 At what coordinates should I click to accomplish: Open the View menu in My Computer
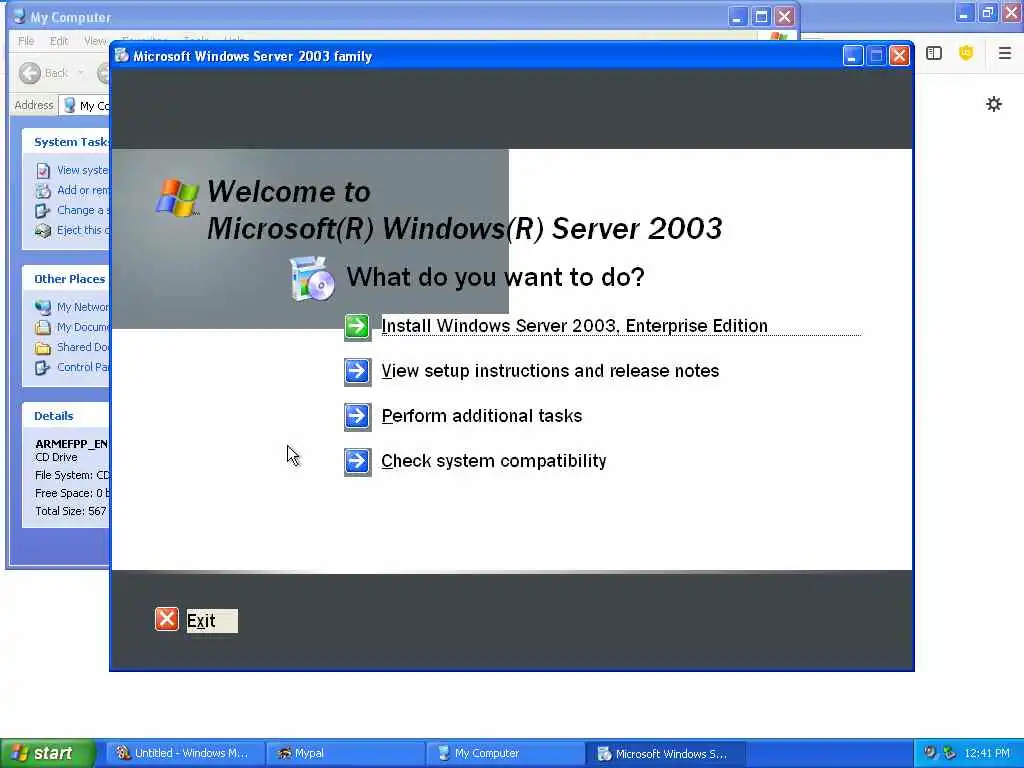[x=95, y=41]
